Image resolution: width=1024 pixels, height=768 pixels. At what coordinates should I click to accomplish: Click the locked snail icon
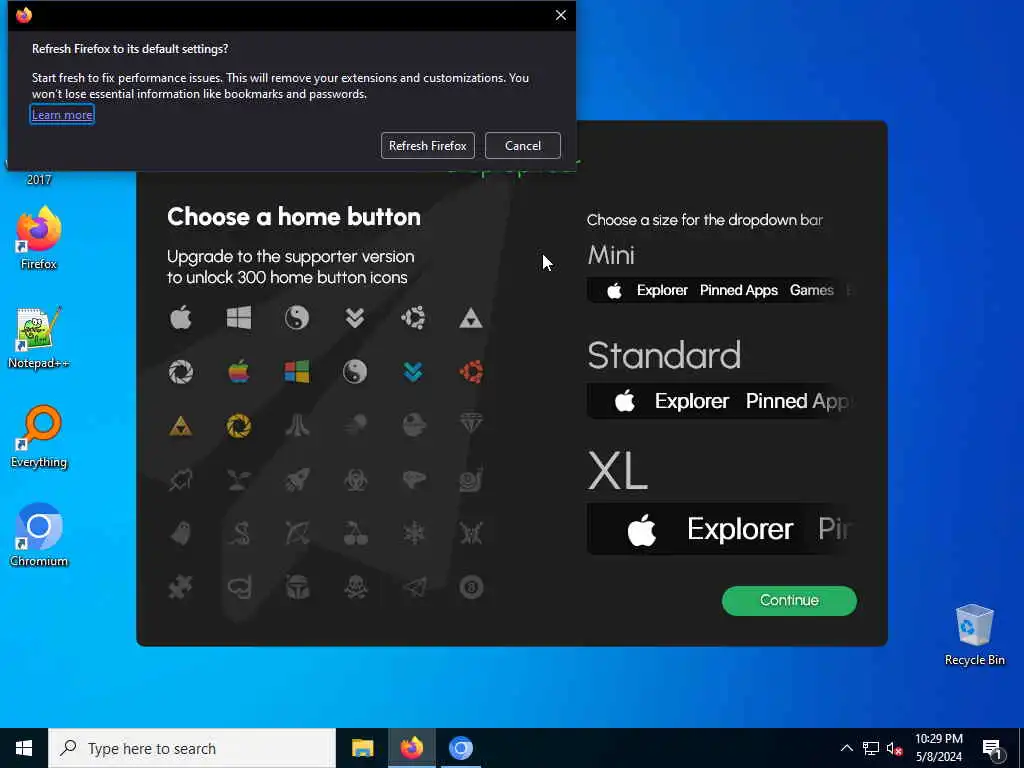(471, 480)
